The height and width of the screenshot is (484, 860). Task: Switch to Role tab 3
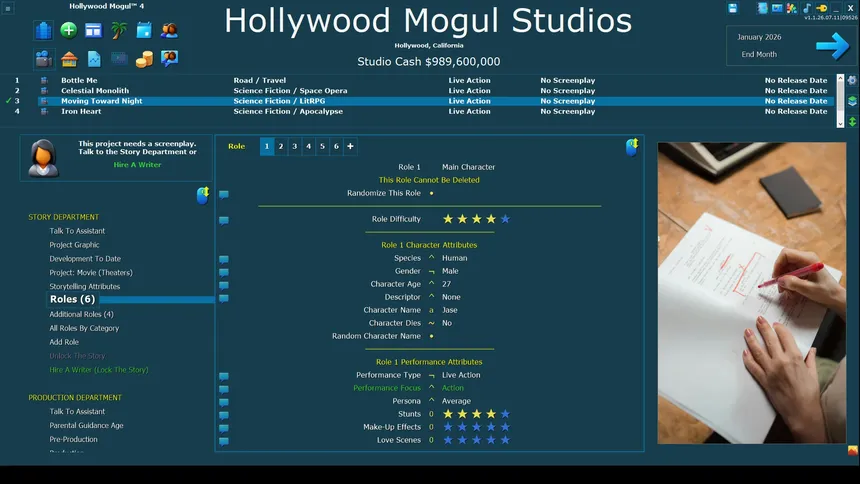pyautogui.click(x=295, y=147)
